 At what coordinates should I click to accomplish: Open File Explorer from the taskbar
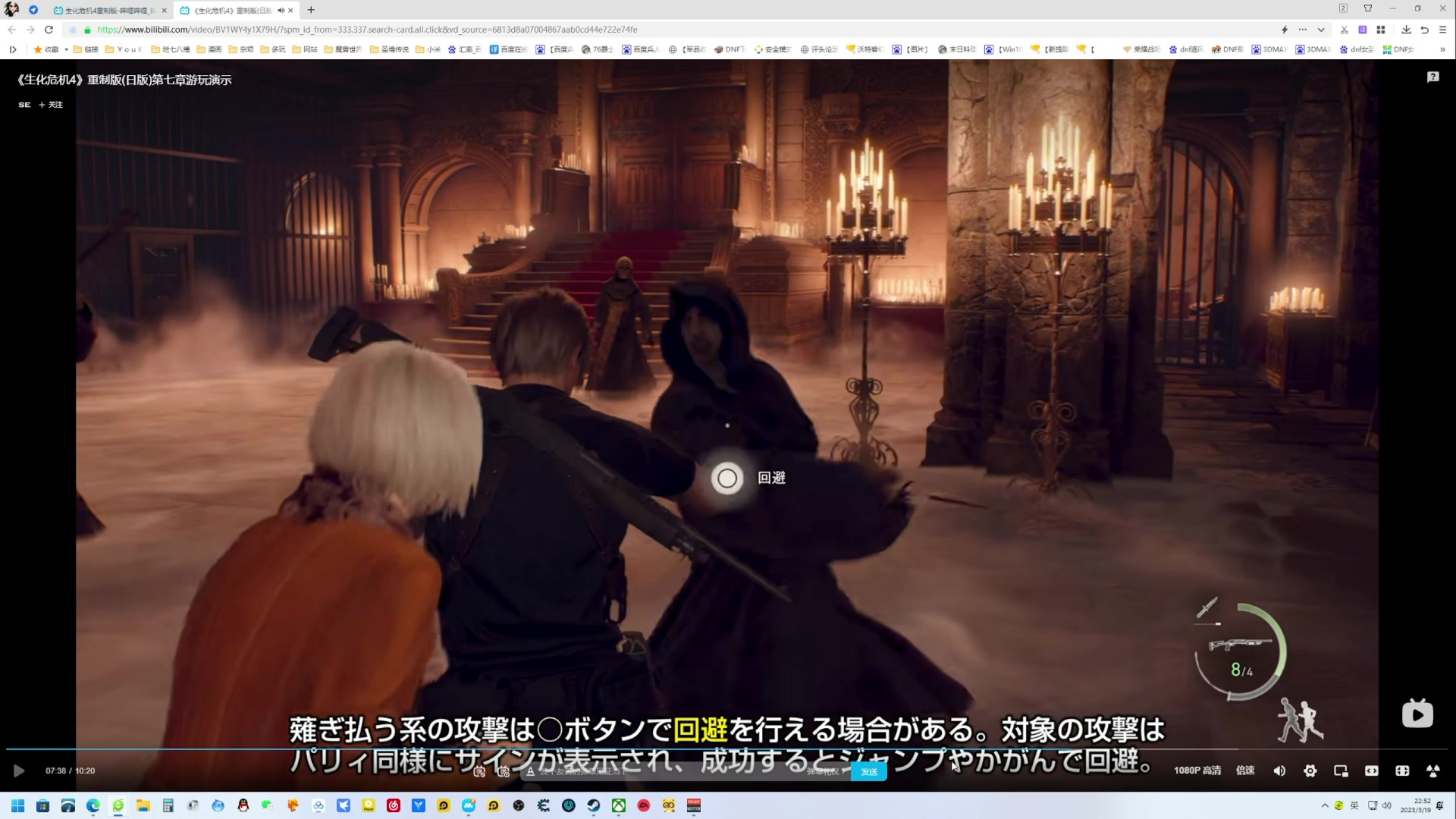[143, 805]
